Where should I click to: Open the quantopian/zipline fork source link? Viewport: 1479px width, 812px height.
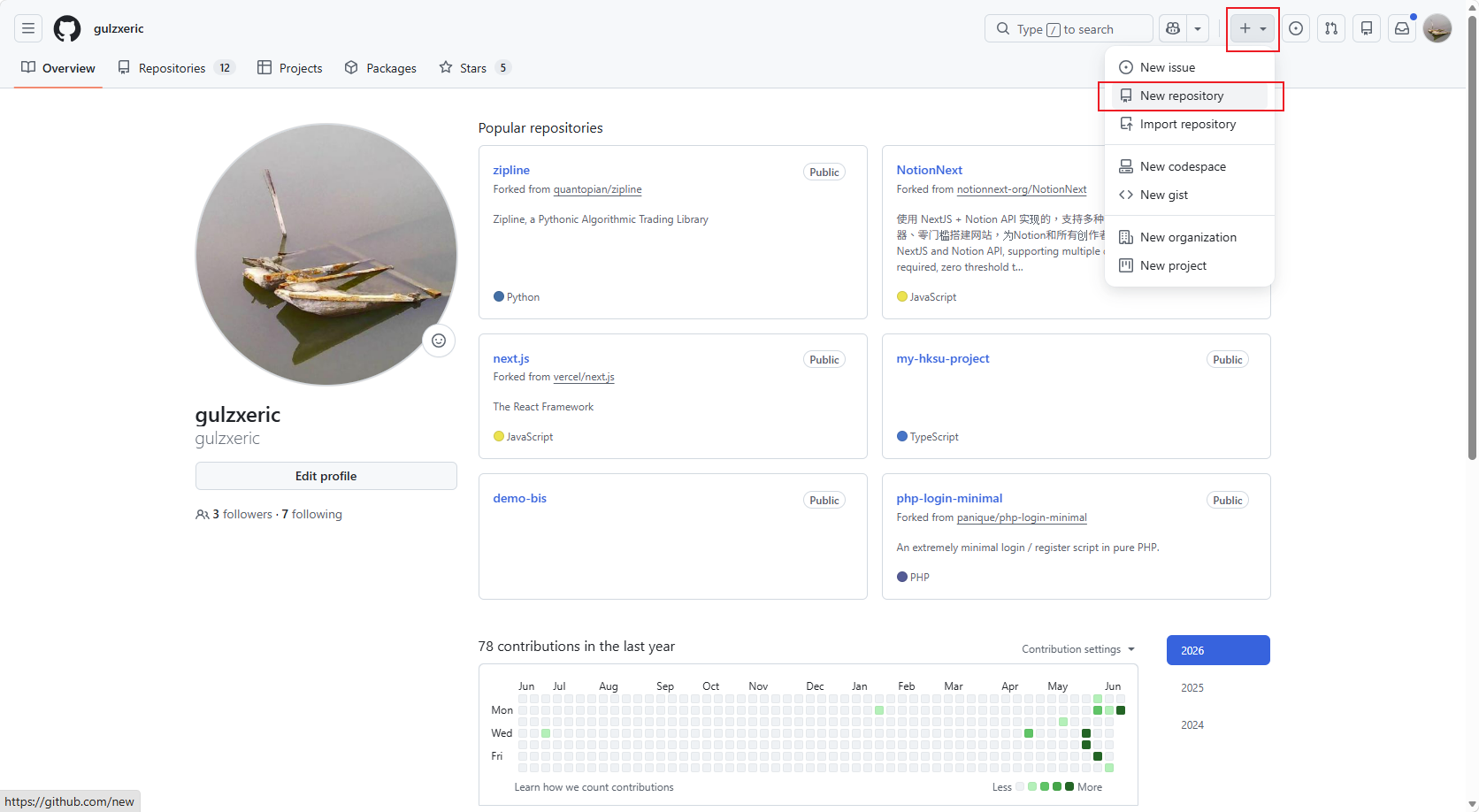pyautogui.click(x=598, y=189)
